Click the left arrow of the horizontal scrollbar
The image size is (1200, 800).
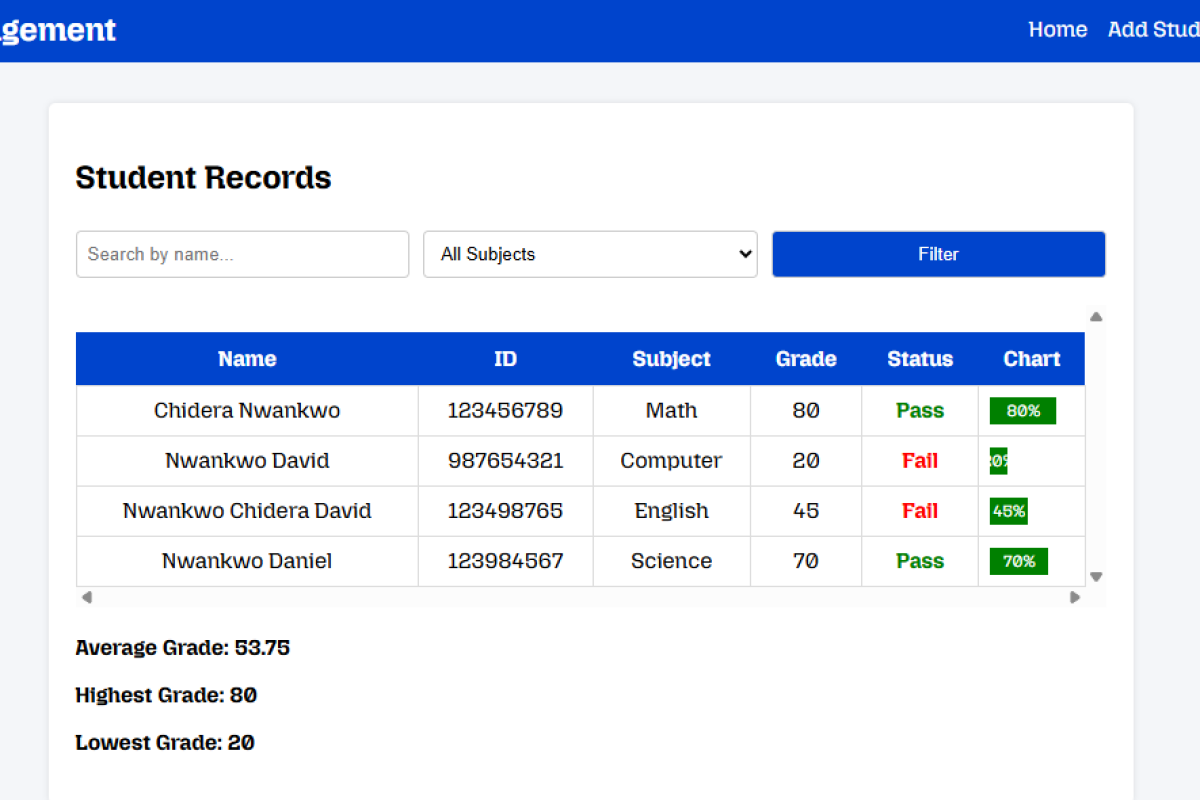point(87,597)
